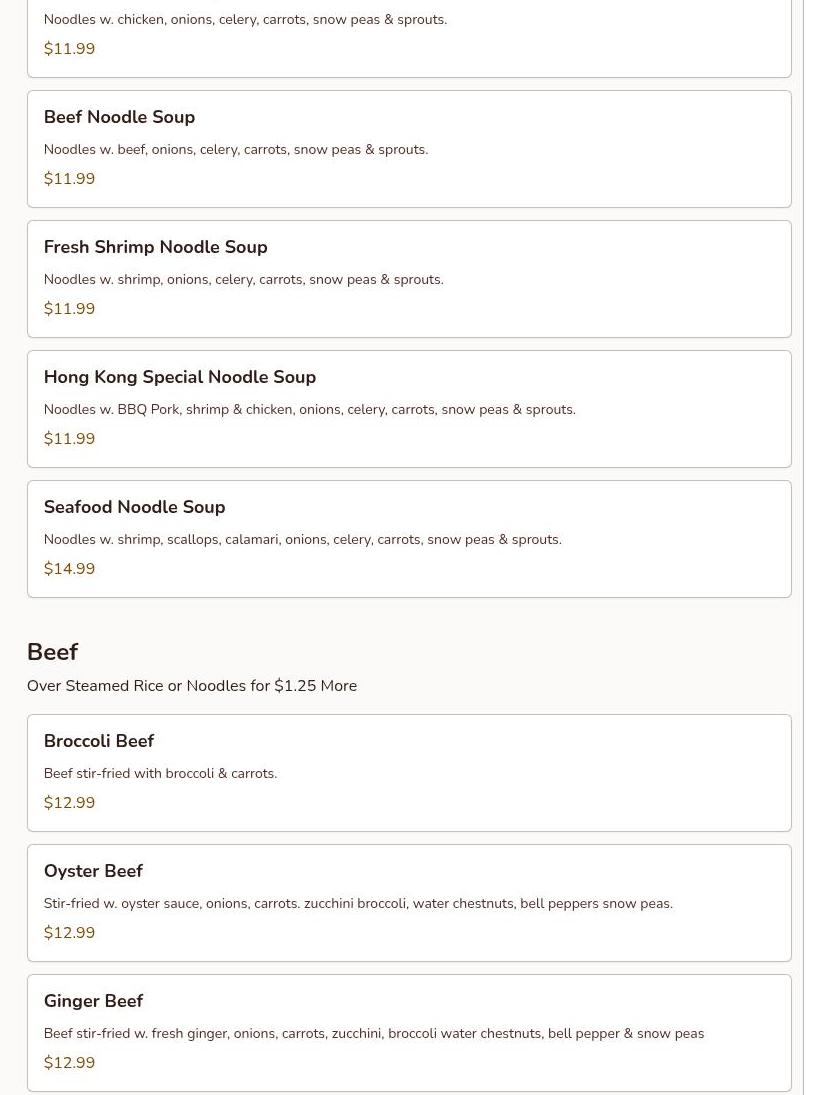Open the Beef Noodle Soup item
The height and width of the screenshot is (1095, 824).
(x=119, y=117)
